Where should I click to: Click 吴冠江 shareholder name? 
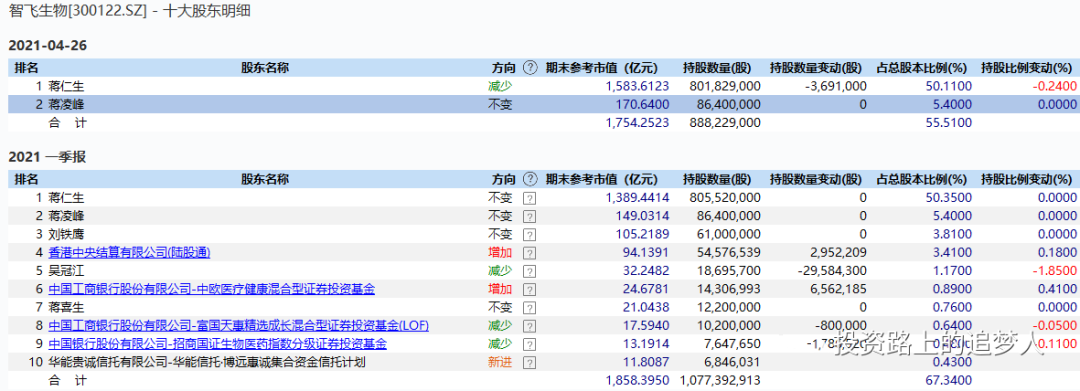tap(66, 271)
